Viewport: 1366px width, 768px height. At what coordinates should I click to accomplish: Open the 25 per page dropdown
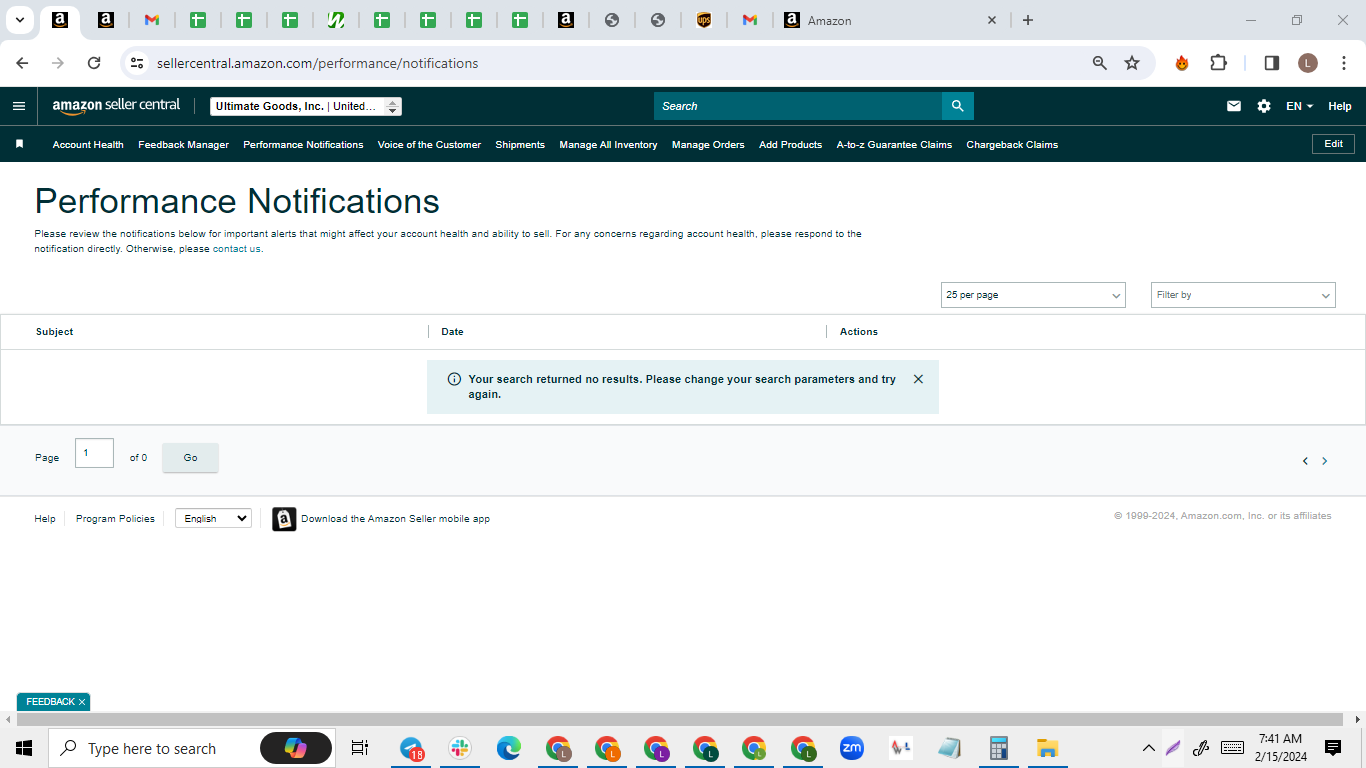click(x=1033, y=295)
